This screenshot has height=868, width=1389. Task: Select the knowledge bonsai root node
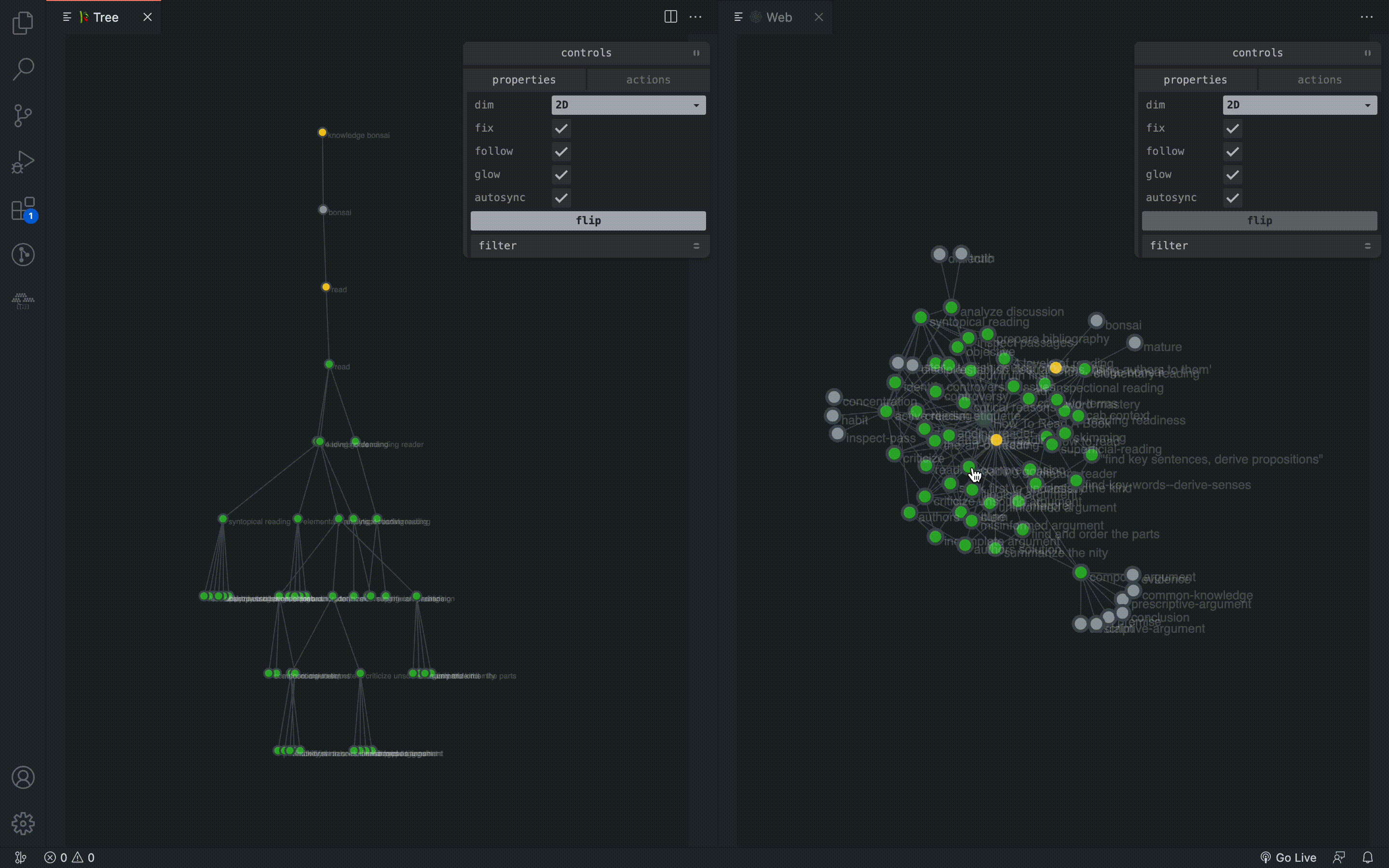323,133
